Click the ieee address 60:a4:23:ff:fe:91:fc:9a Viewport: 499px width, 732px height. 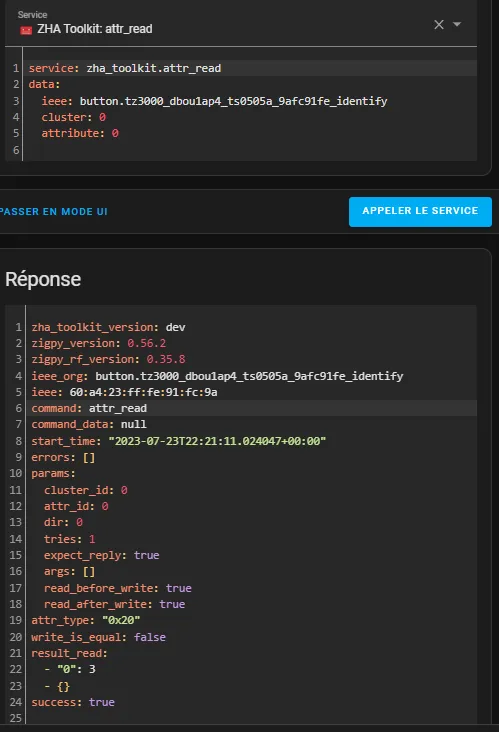pos(143,392)
